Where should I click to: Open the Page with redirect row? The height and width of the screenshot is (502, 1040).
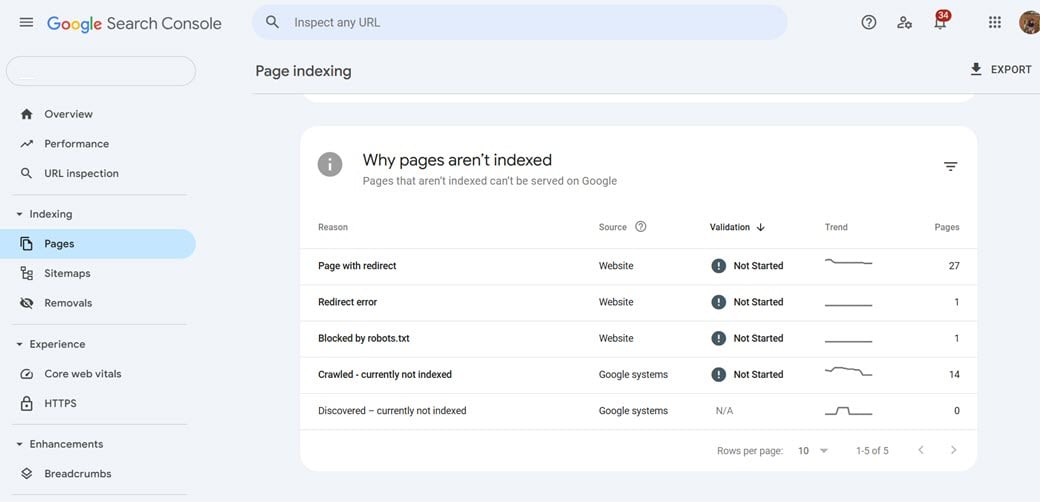coord(638,266)
